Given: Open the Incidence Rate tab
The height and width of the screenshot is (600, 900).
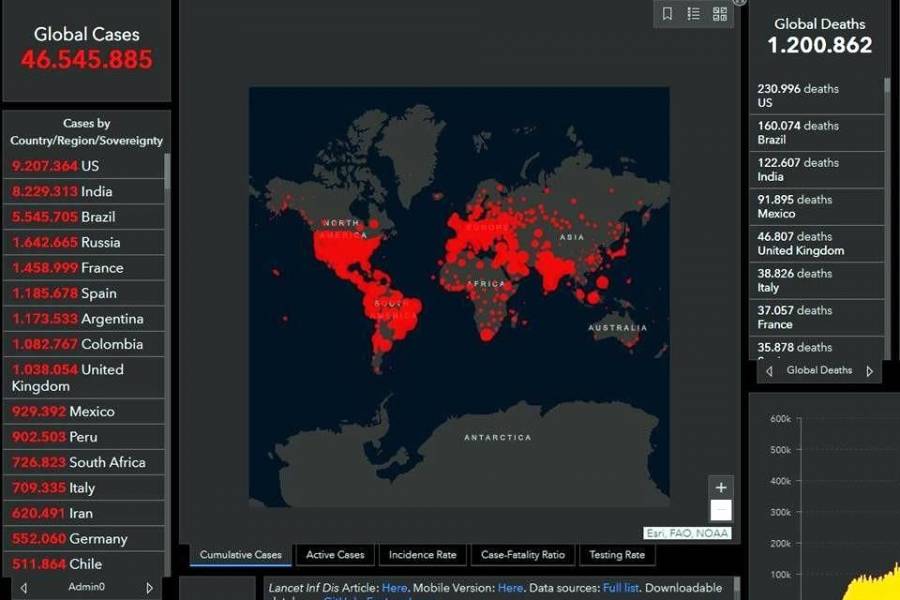Looking at the screenshot, I should point(422,555).
